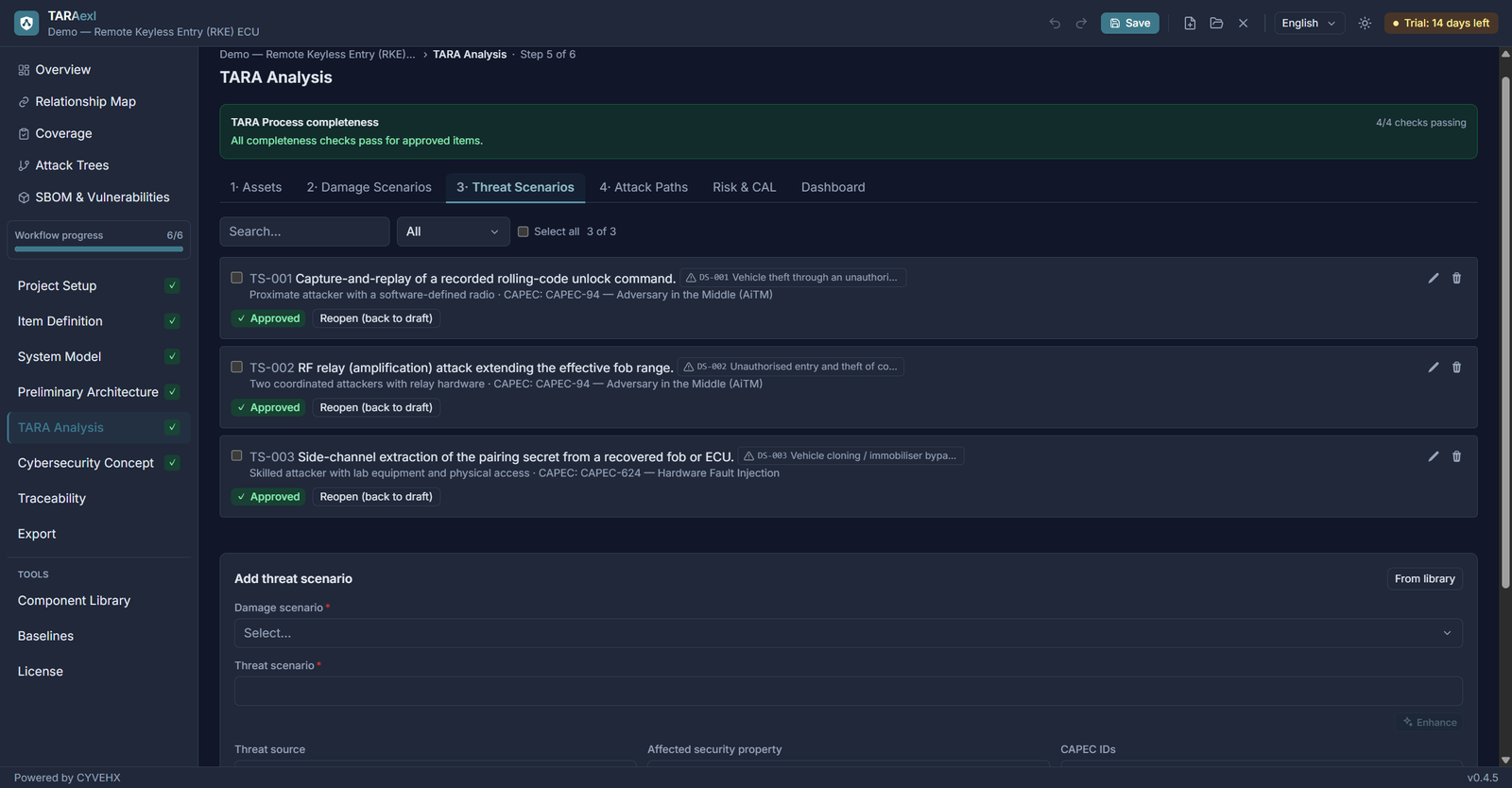Click Trial: 14 days left badge
The height and width of the screenshot is (788, 1512).
coord(1441,23)
